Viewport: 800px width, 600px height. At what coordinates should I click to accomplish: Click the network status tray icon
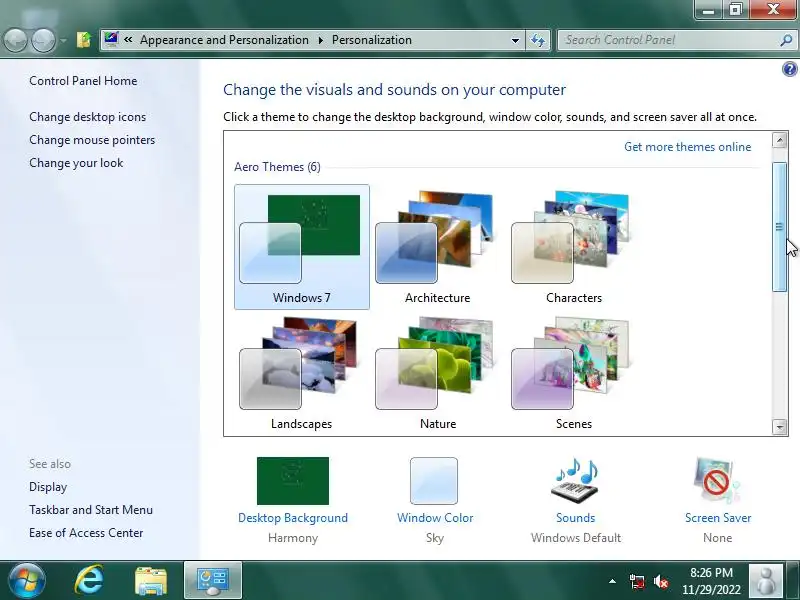tap(637, 582)
